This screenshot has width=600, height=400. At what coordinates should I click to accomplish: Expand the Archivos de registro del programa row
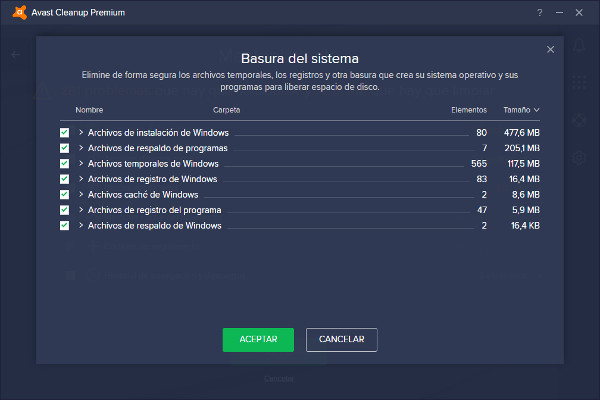(x=81, y=210)
